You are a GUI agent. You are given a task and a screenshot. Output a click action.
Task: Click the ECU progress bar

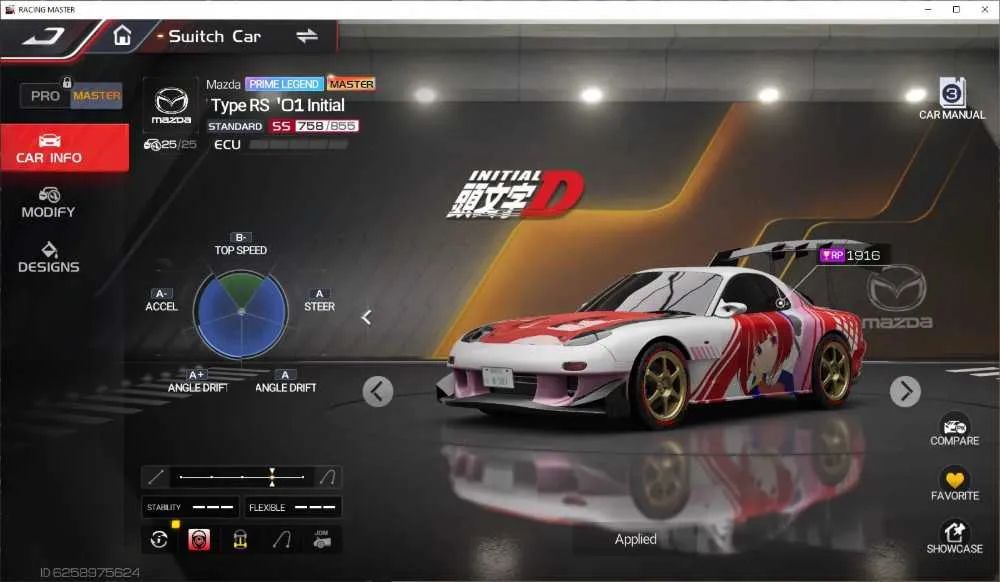298,145
